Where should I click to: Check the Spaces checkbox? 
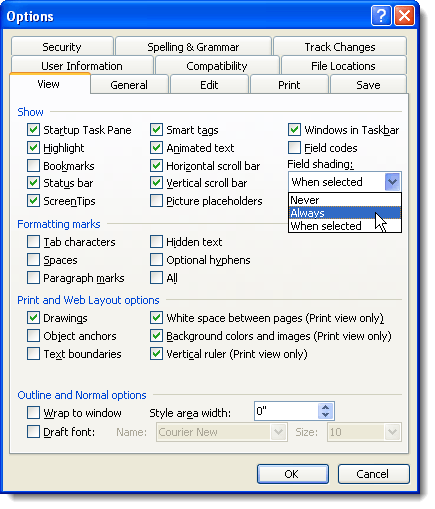click(33, 260)
